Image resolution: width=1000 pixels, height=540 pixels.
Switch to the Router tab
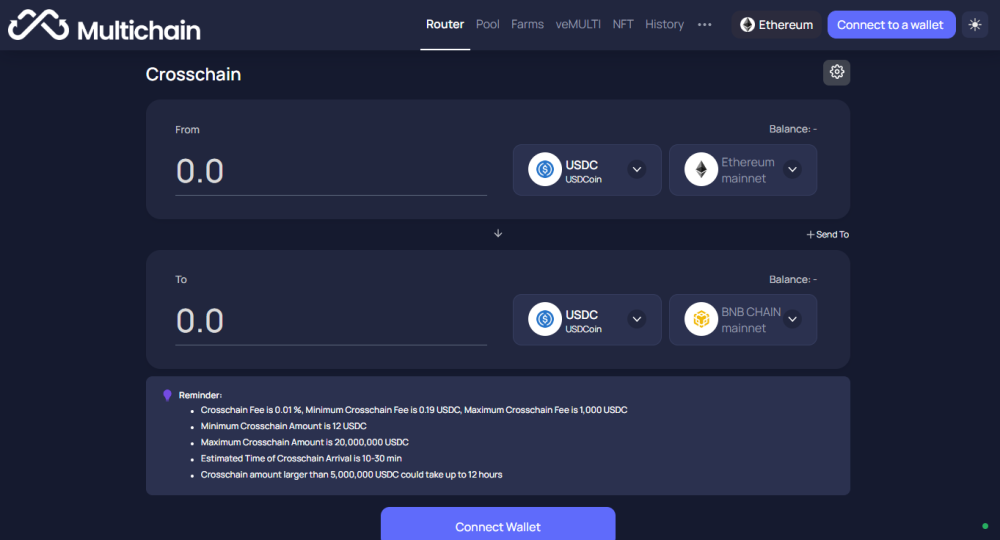coord(445,24)
